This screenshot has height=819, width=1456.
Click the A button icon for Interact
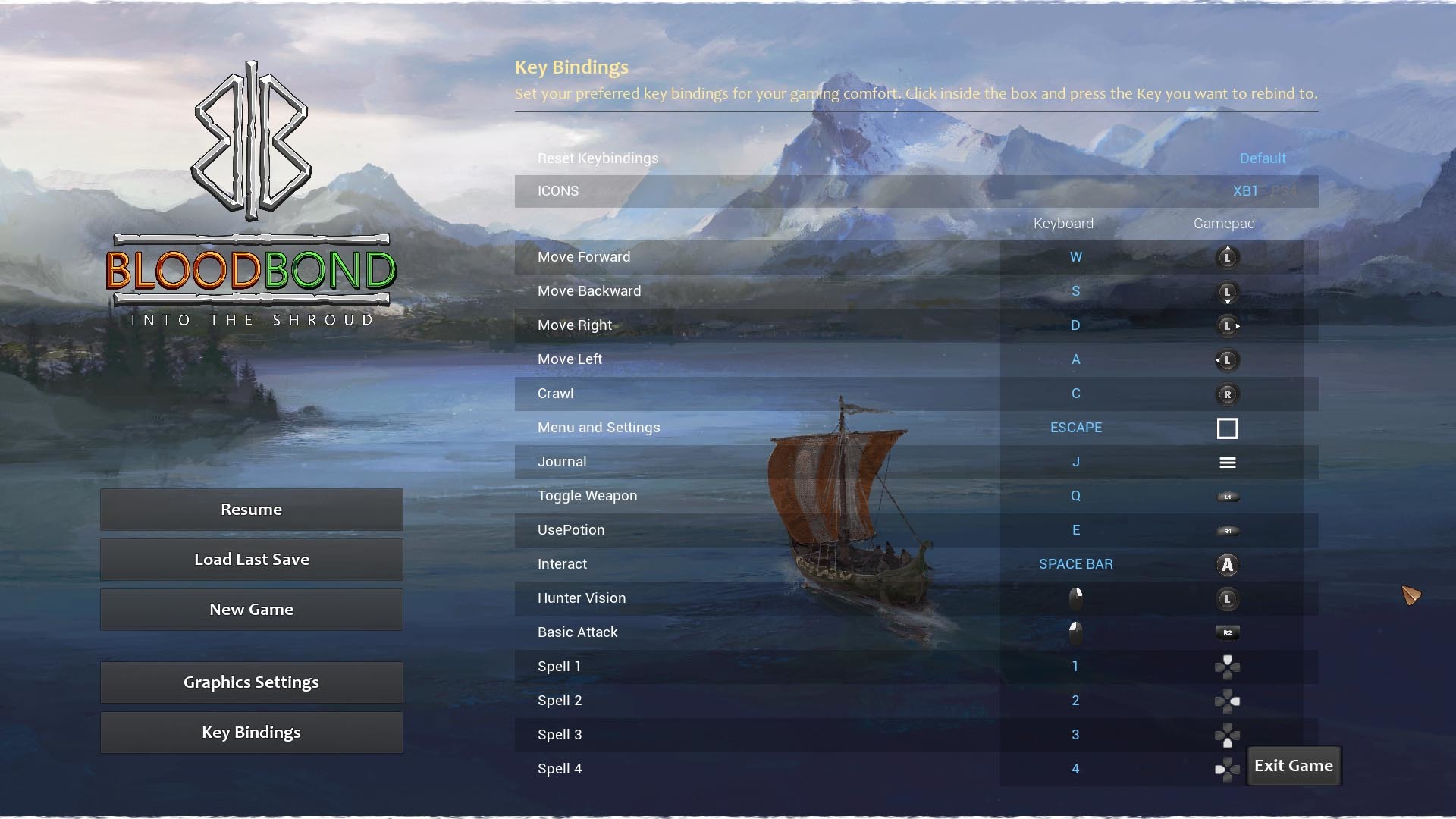click(1227, 565)
